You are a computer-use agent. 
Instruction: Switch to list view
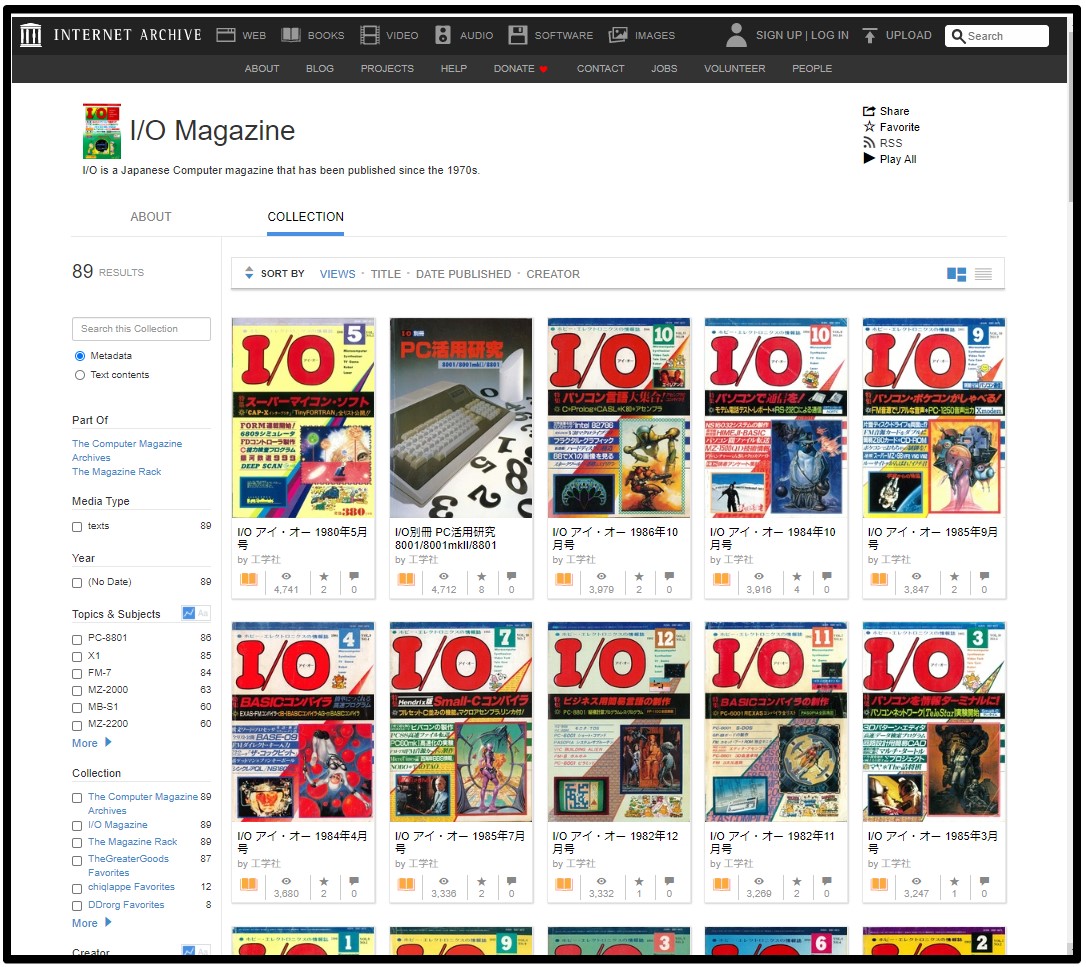pyautogui.click(x=983, y=274)
